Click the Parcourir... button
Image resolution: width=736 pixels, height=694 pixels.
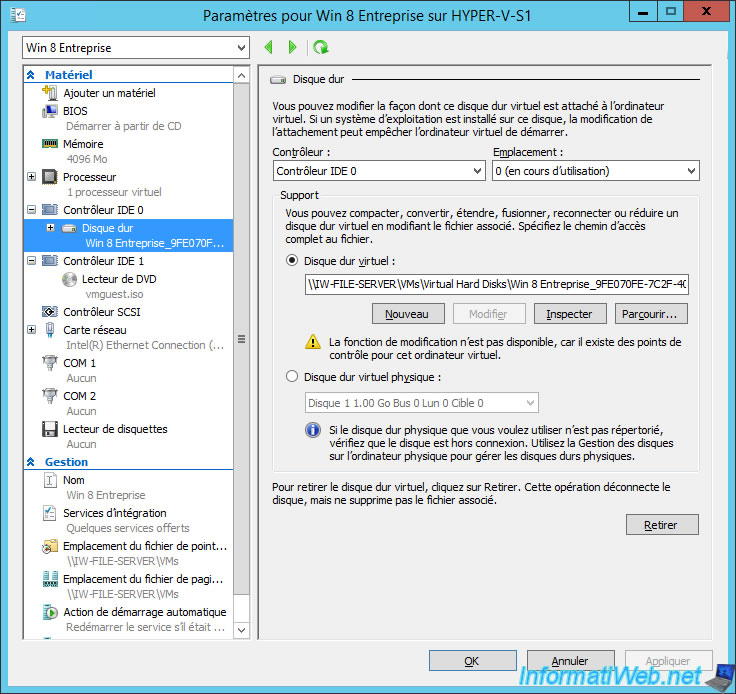click(x=651, y=313)
